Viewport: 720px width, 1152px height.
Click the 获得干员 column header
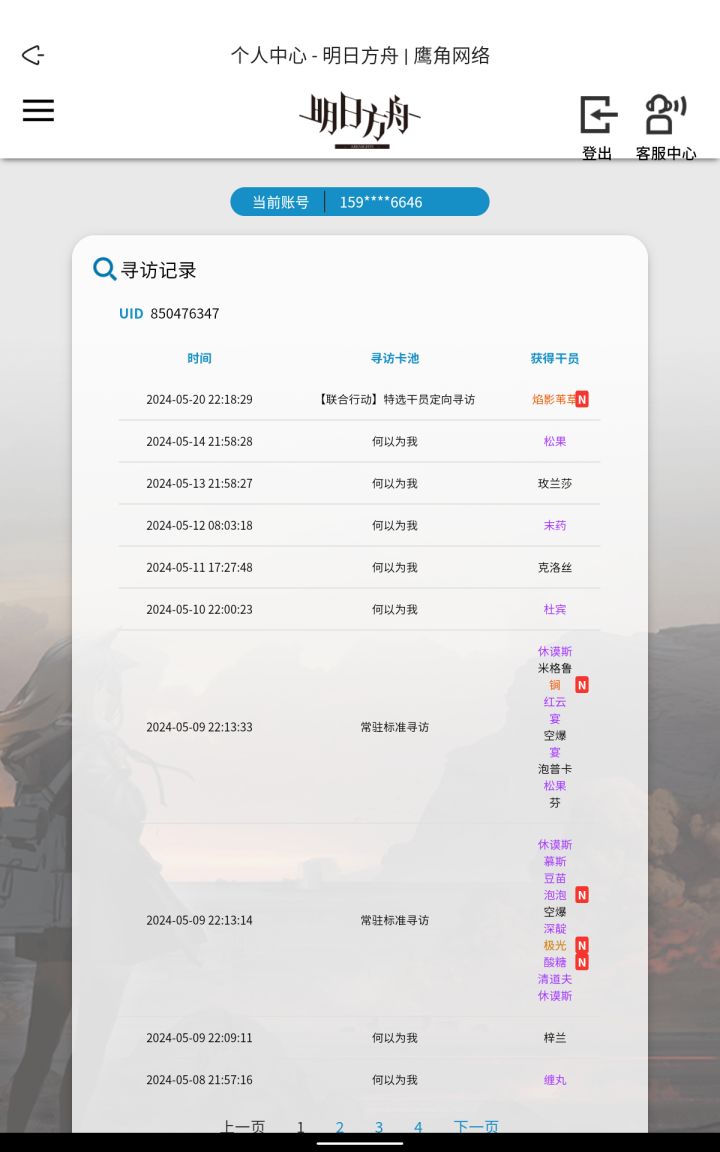[555, 359]
